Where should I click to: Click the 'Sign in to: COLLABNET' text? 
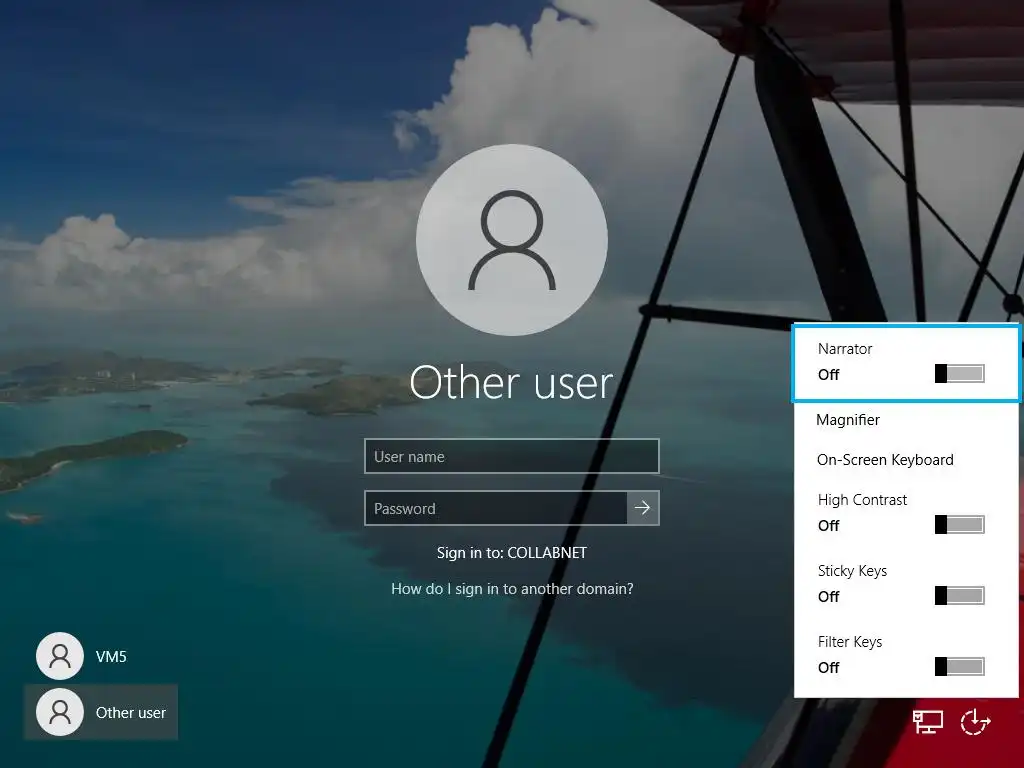(512, 552)
